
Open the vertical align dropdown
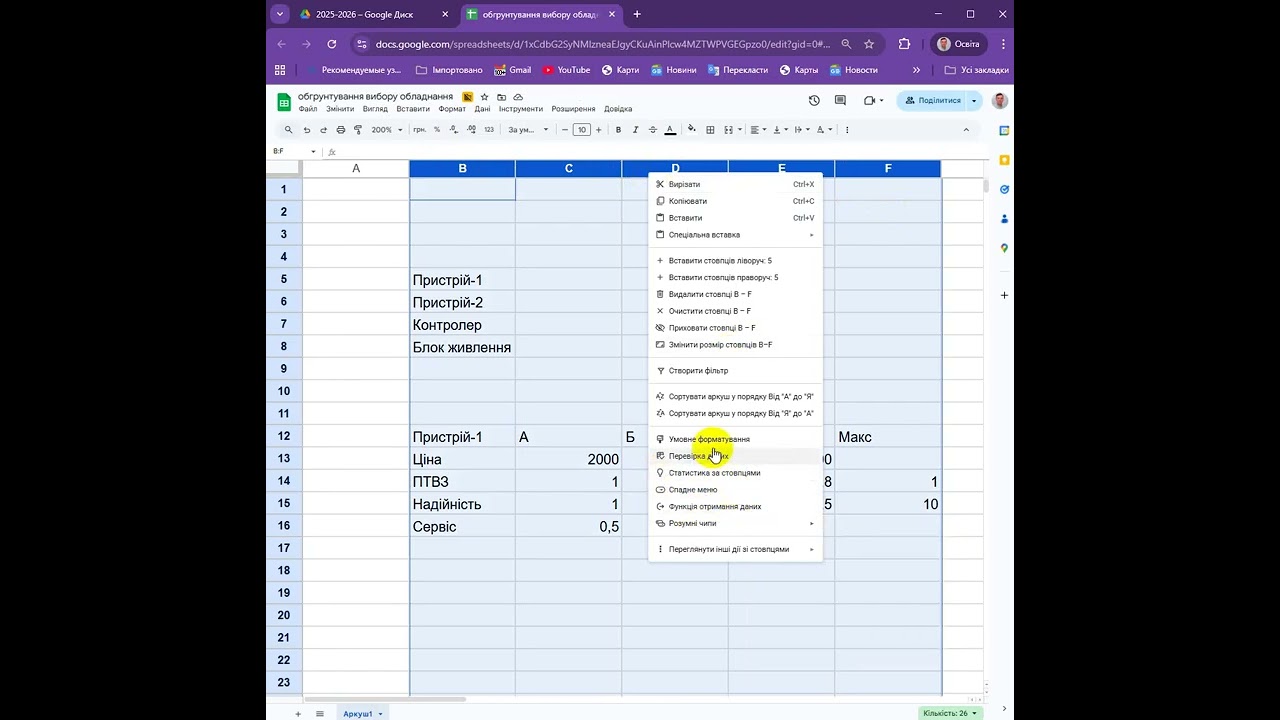[781, 130]
